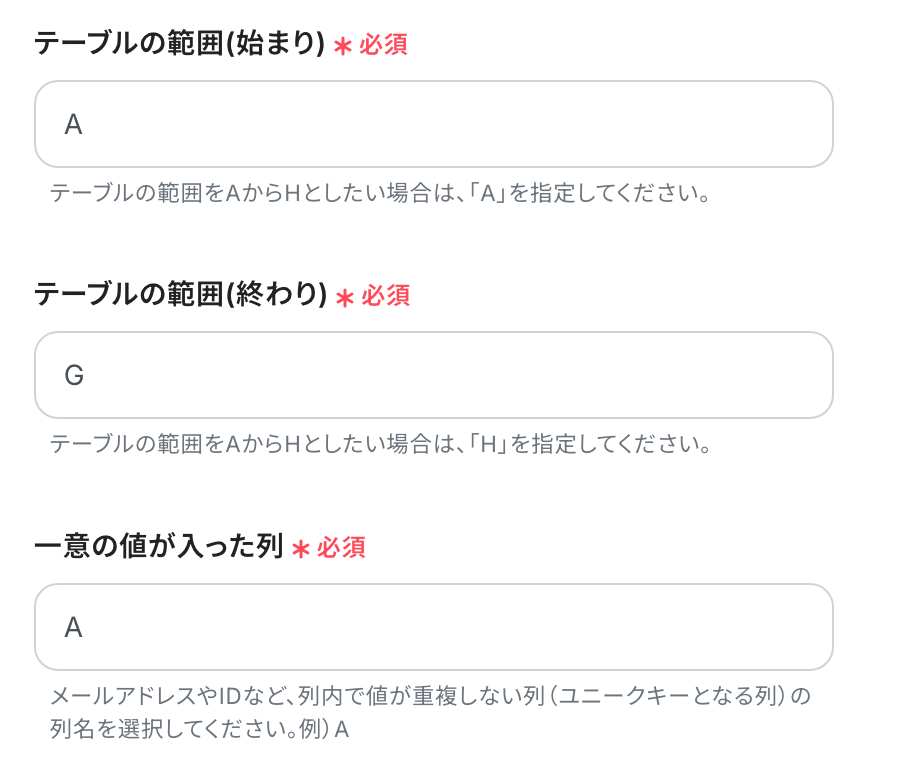Focus the テーブルの範囲(終わり) input field
This screenshot has height=768, width=904.
click(x=434, y=375)
